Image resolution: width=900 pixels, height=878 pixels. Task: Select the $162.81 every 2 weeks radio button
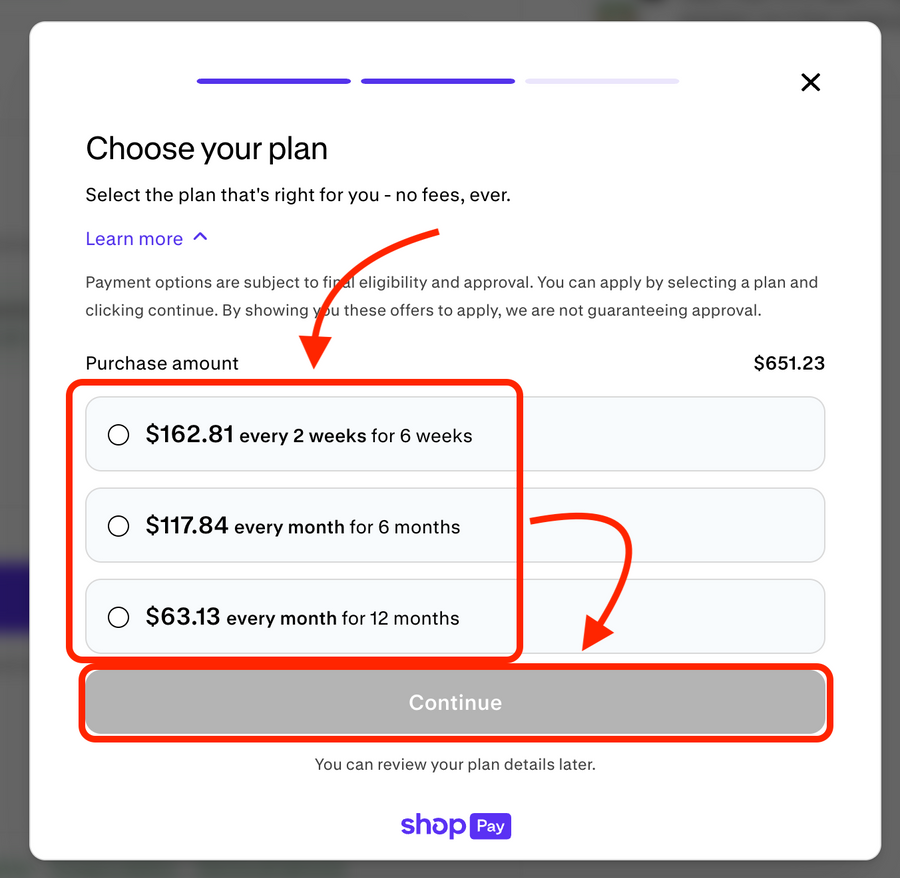(x=118, y=434)
